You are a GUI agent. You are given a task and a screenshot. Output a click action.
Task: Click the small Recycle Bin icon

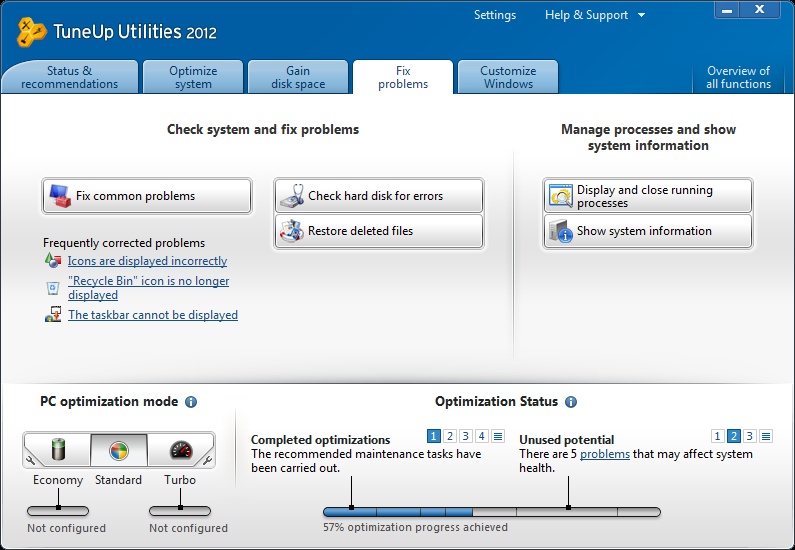53,288
